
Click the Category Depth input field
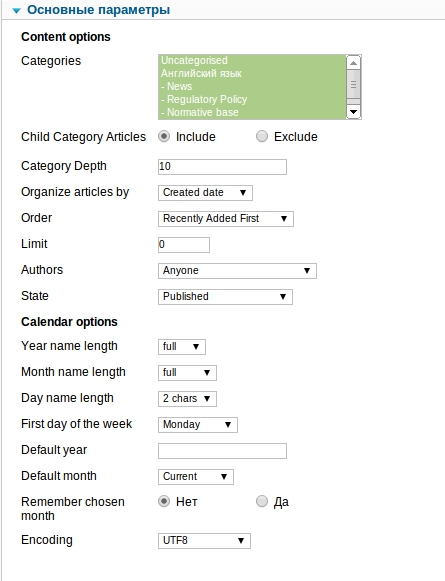tap(222, 167)
